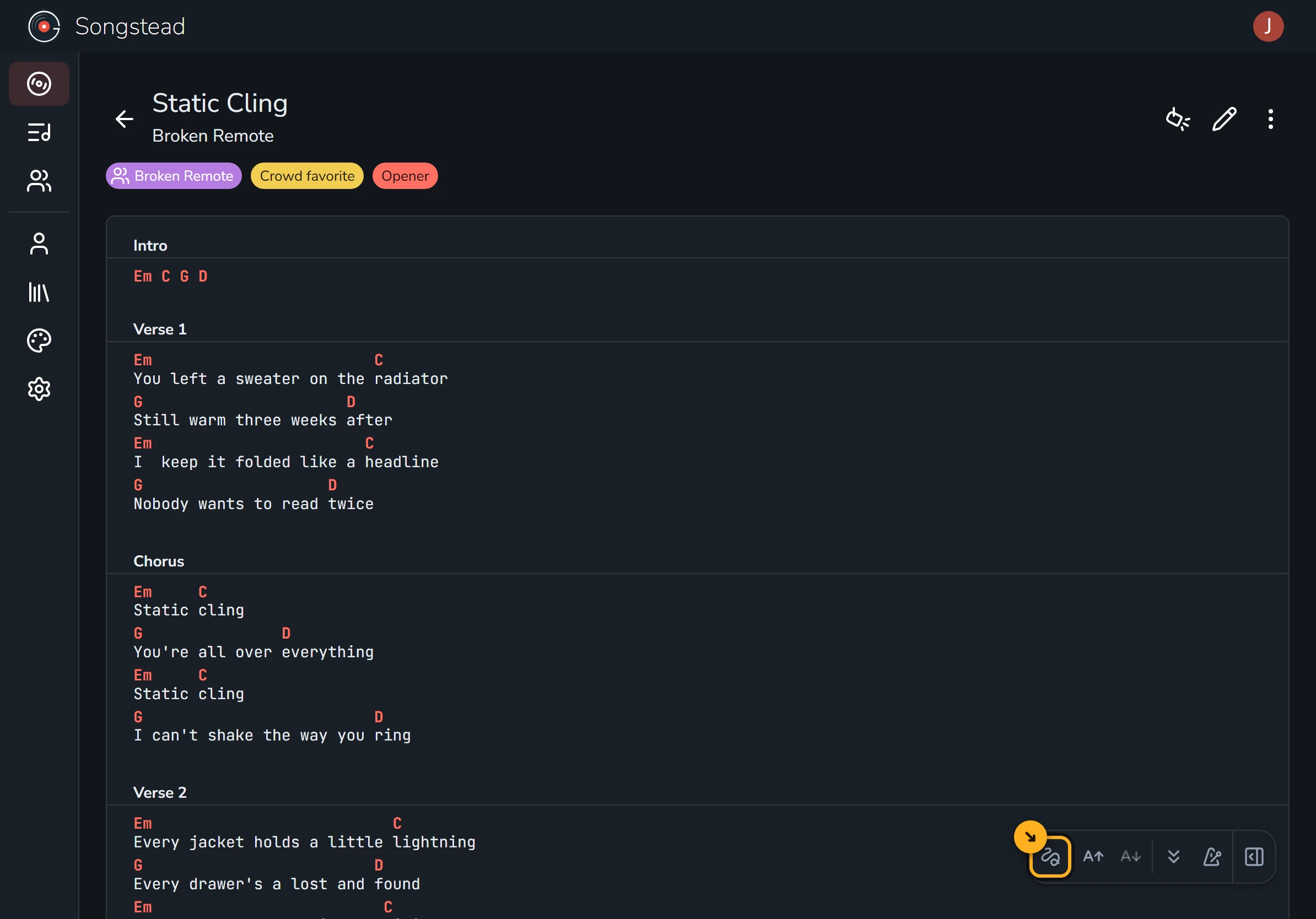Click lyric 'Nobody wants to read twice'
This screenshot has height=919, width=1316.
click(x=254, y=504)
